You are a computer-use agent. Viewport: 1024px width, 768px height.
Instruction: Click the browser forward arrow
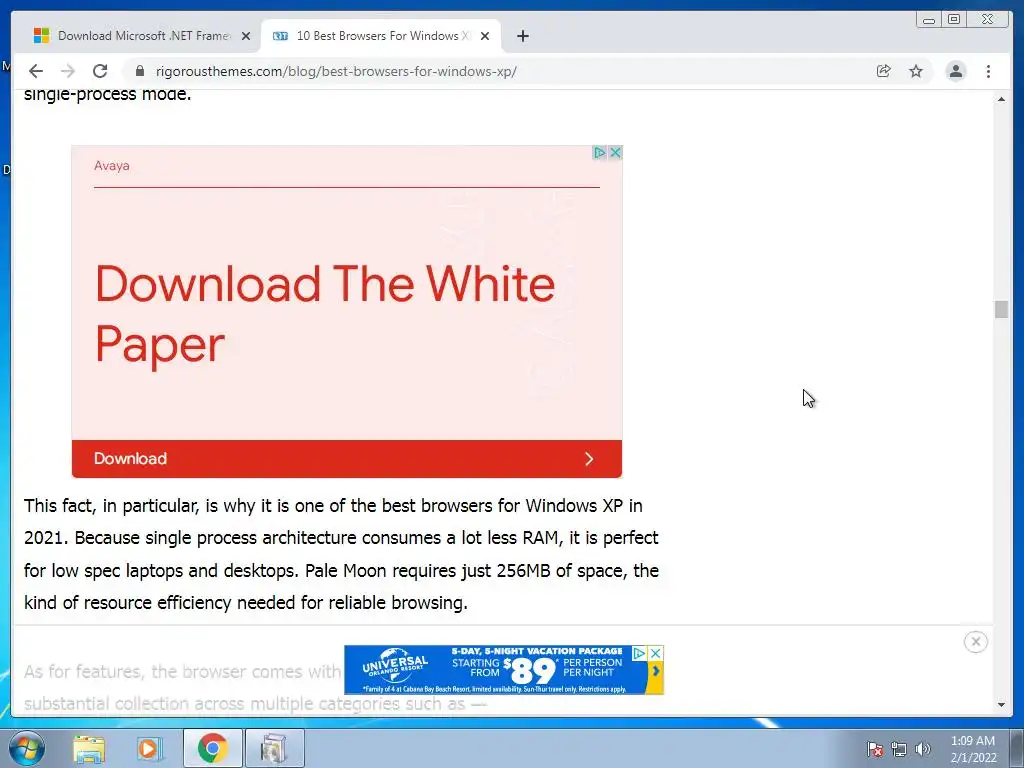pyautogui.click(x=68, y=71)
